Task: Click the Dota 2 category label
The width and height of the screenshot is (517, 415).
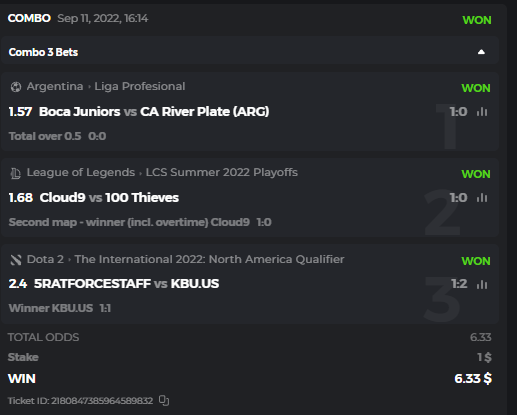Action: tap(45, 259)
